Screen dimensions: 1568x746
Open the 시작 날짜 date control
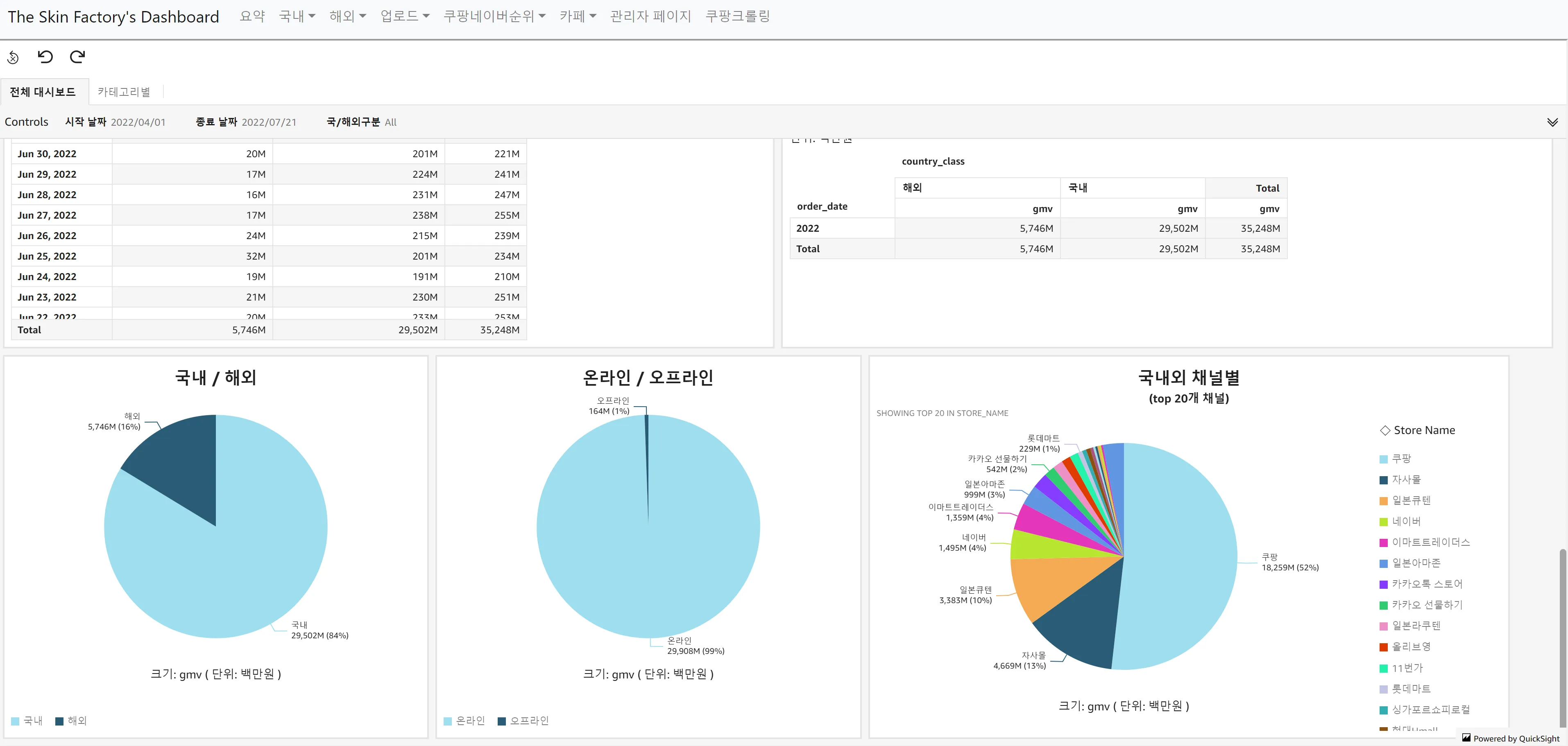point(116,122)
